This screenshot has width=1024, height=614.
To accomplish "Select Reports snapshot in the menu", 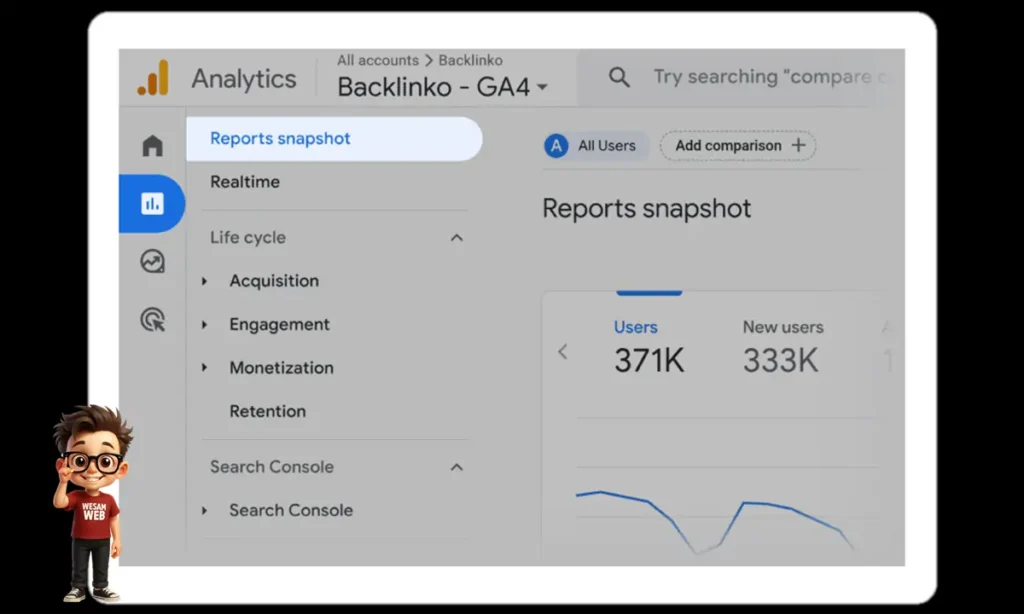I will pos(280,139).
